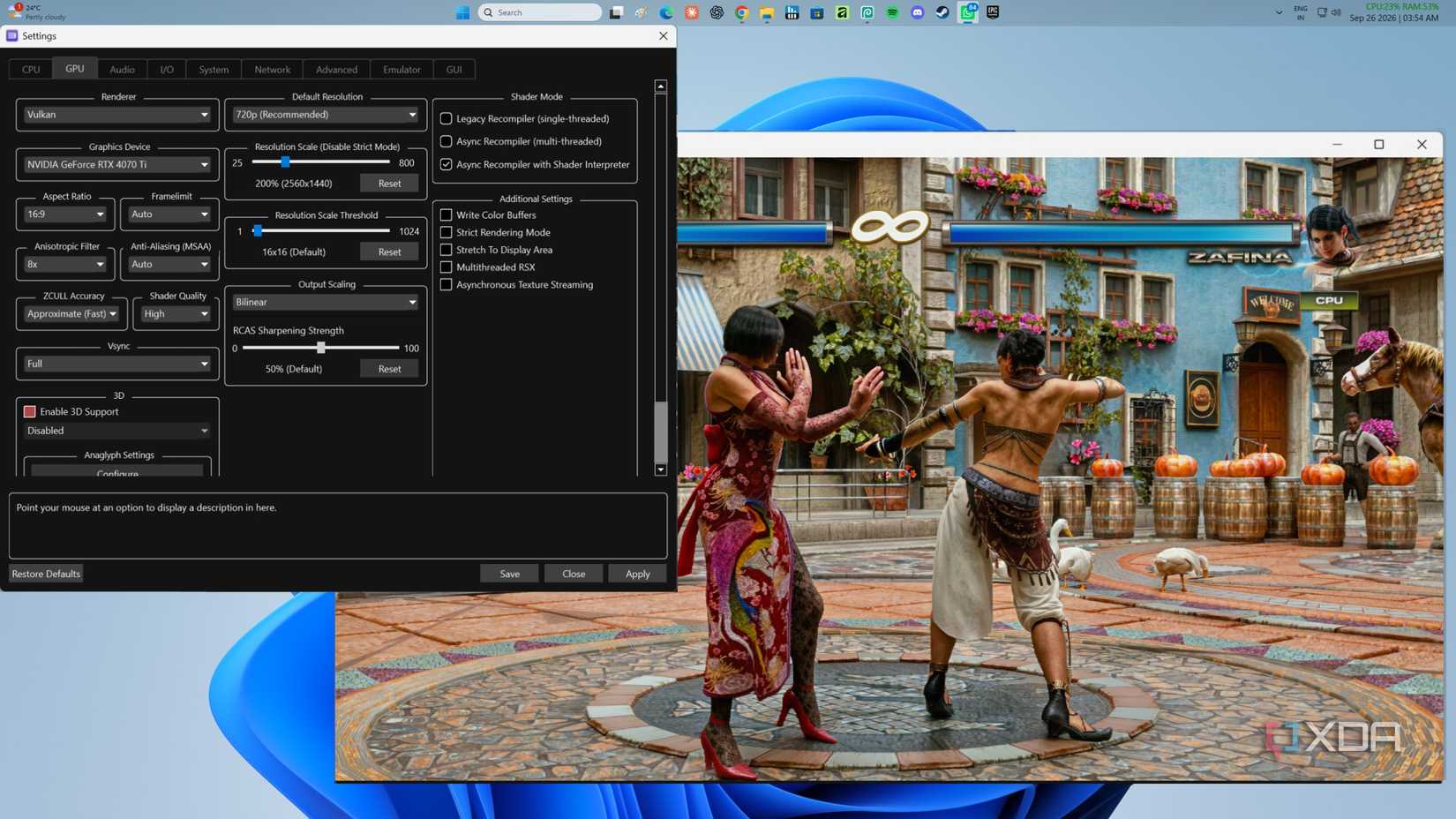
Task: Open the Network tab
Action: pyautogui.click(x=272, y=69)
